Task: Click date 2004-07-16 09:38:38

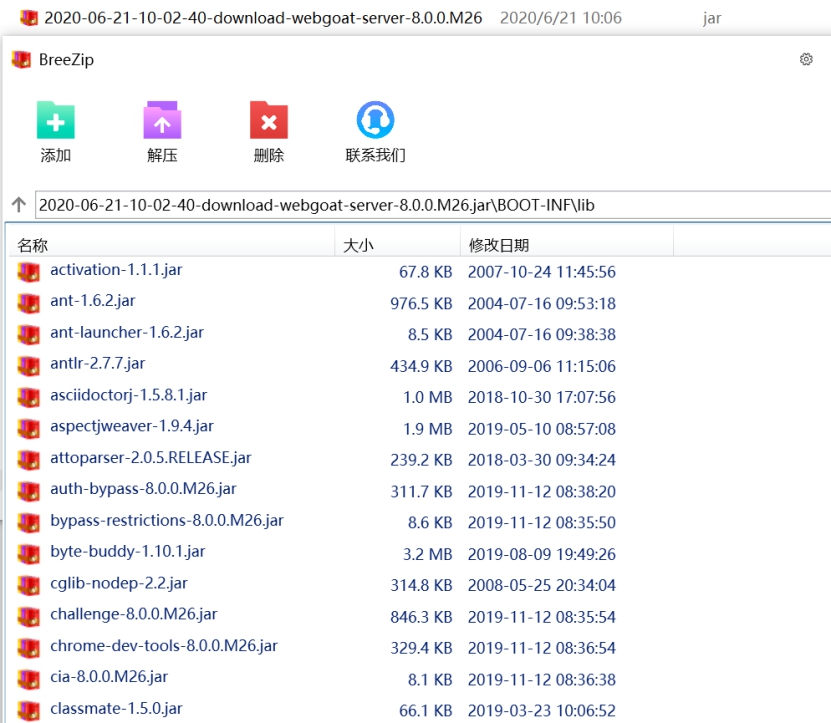Action: tap(542, 335)
